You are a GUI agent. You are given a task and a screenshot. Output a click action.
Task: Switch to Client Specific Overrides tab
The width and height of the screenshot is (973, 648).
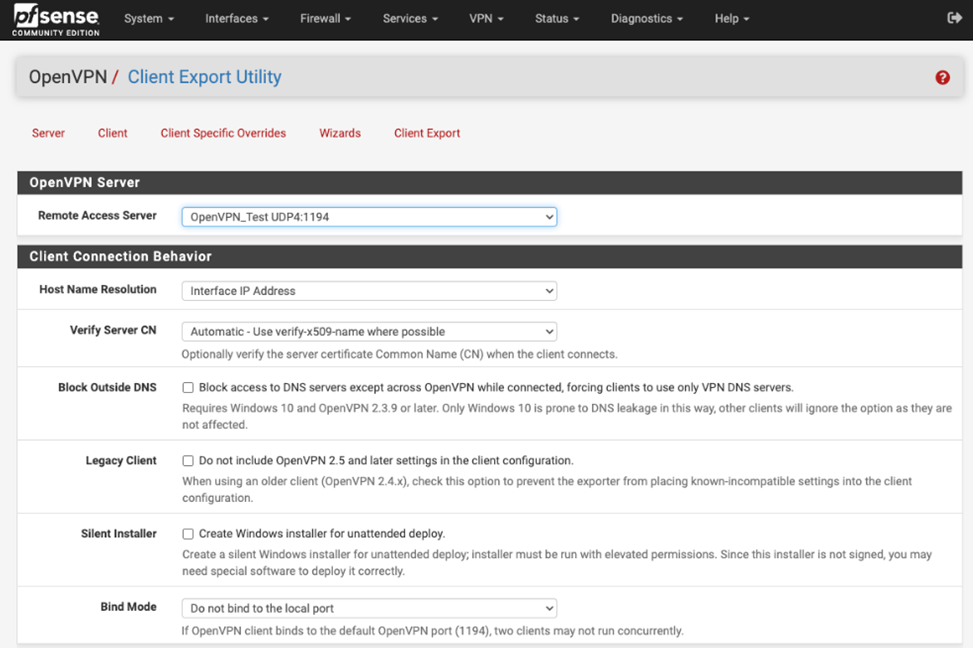click(223, 133)
